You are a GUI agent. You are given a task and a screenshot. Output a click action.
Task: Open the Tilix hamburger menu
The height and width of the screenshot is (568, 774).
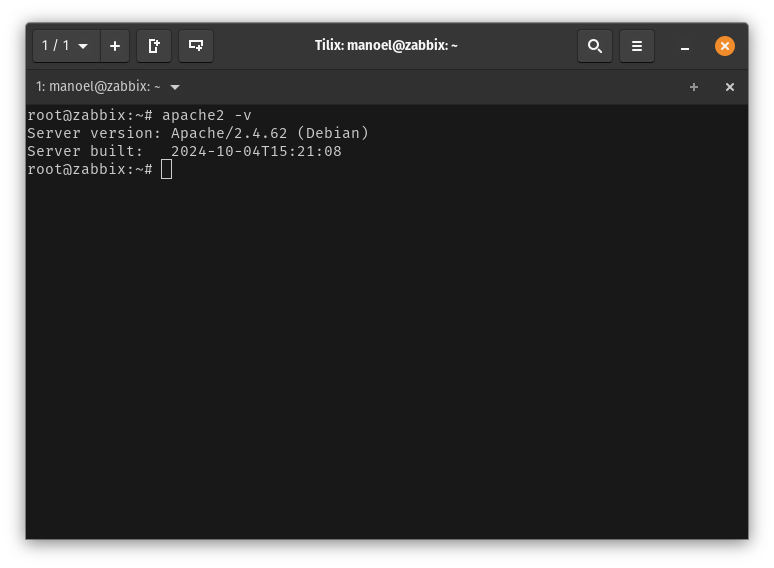(636, 46)
